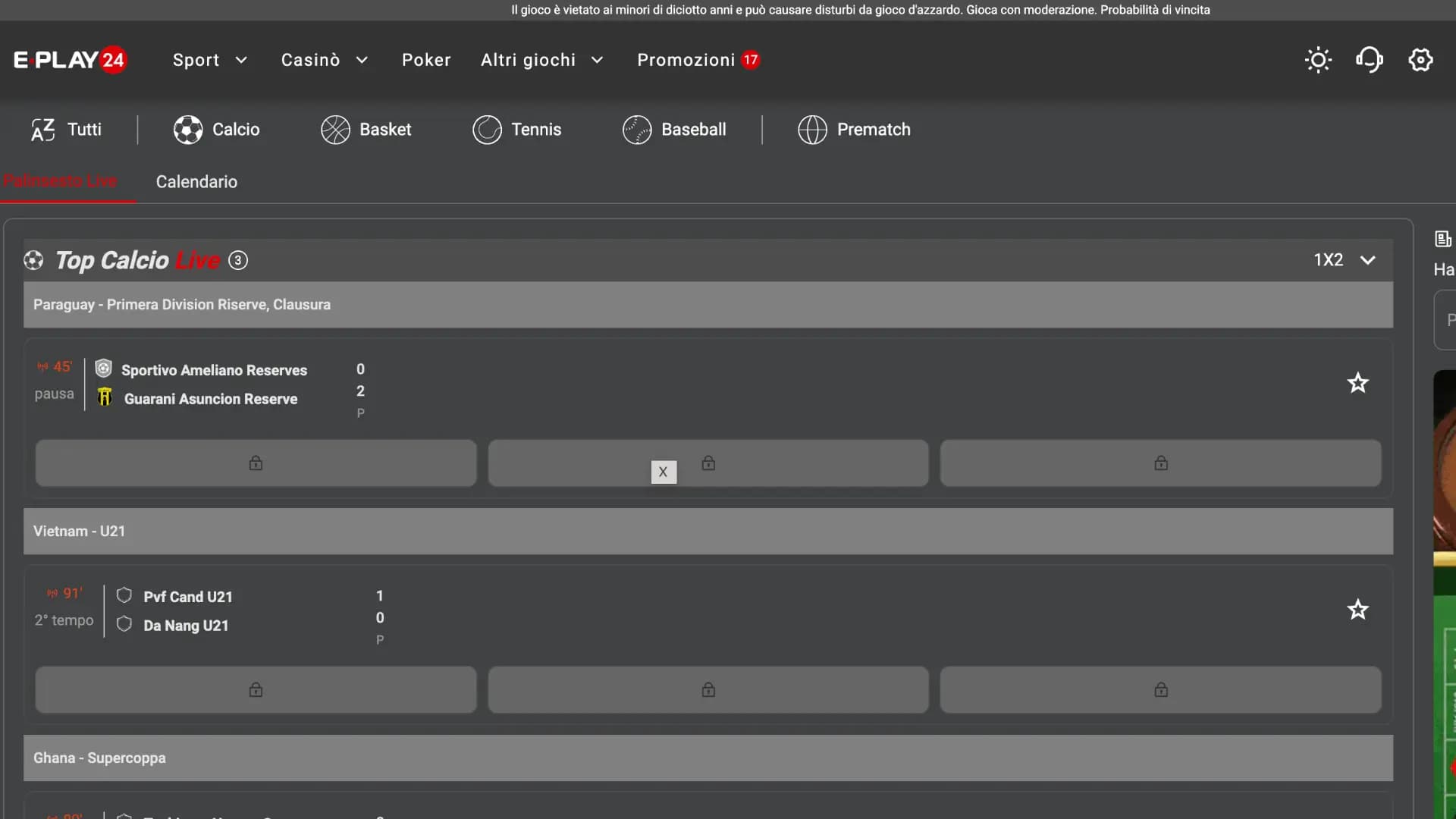Click the football/Calcio sport icon
The width and height of the screenshot is (1456, 819).
pos(188,129)
